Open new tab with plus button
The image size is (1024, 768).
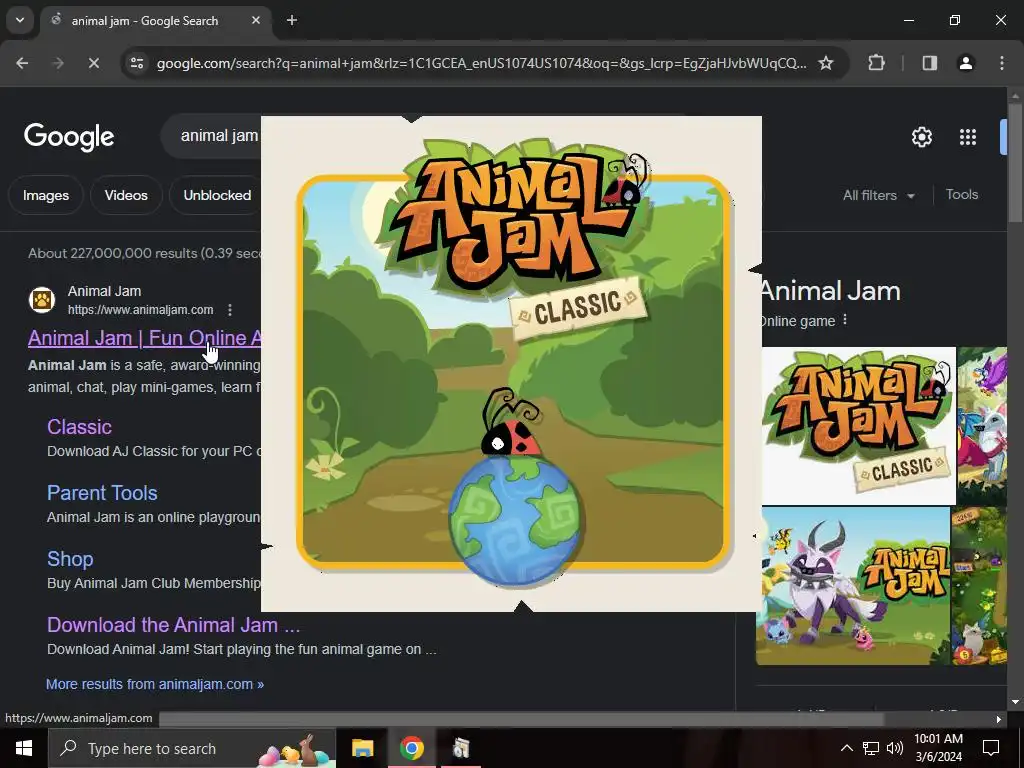pyautogui.click(x=292, y=20)
